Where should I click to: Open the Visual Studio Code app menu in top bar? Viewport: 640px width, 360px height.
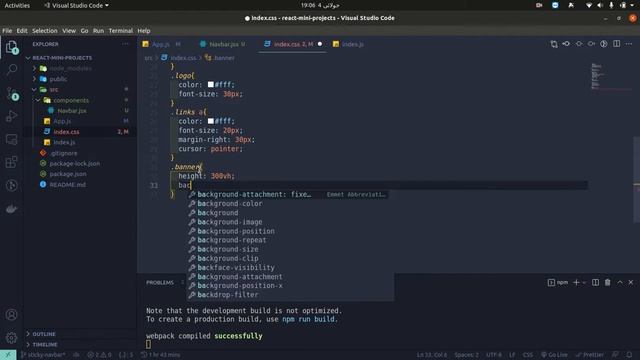click(x=76, y=5)
